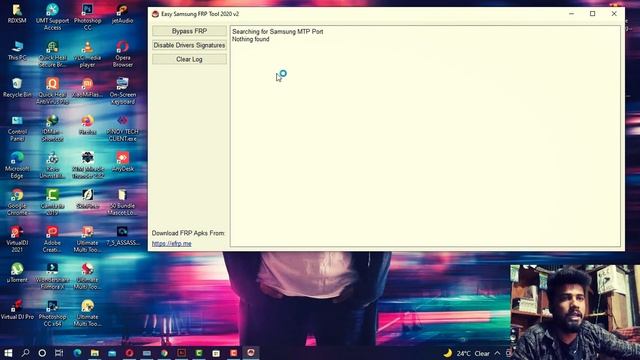Open File Explorer from the taskbar
The image size is (640, 360).
95,353
